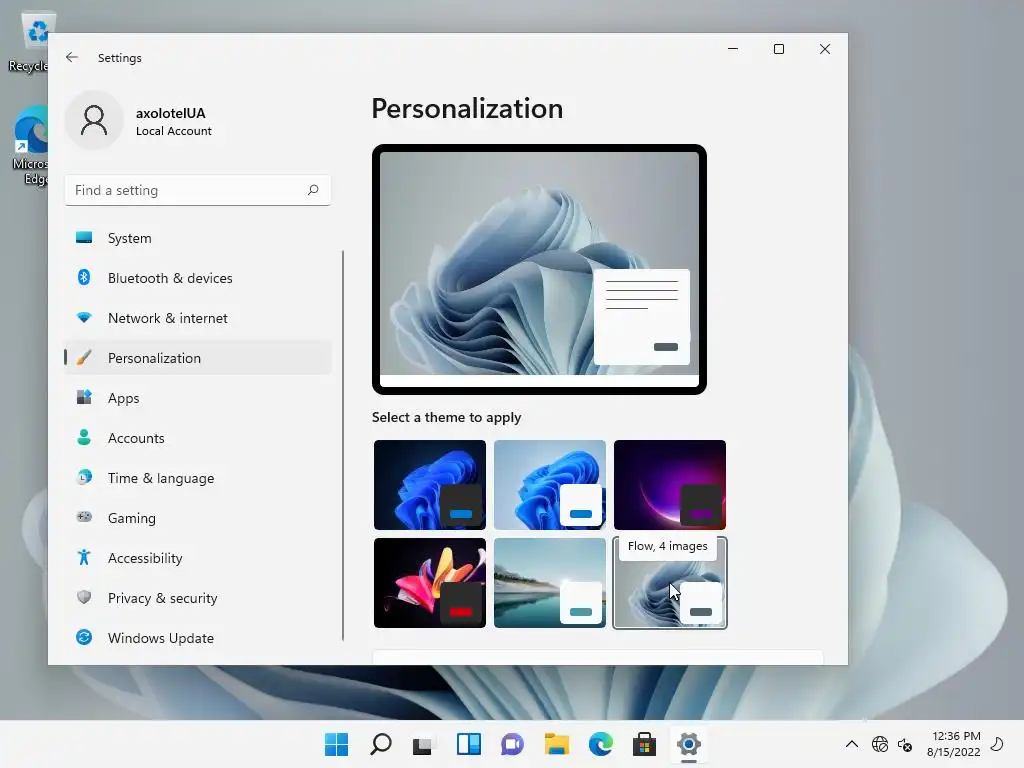Open Widgets from taskbar
This screenshot has width=1024, height=768.
tap(469, 744)
